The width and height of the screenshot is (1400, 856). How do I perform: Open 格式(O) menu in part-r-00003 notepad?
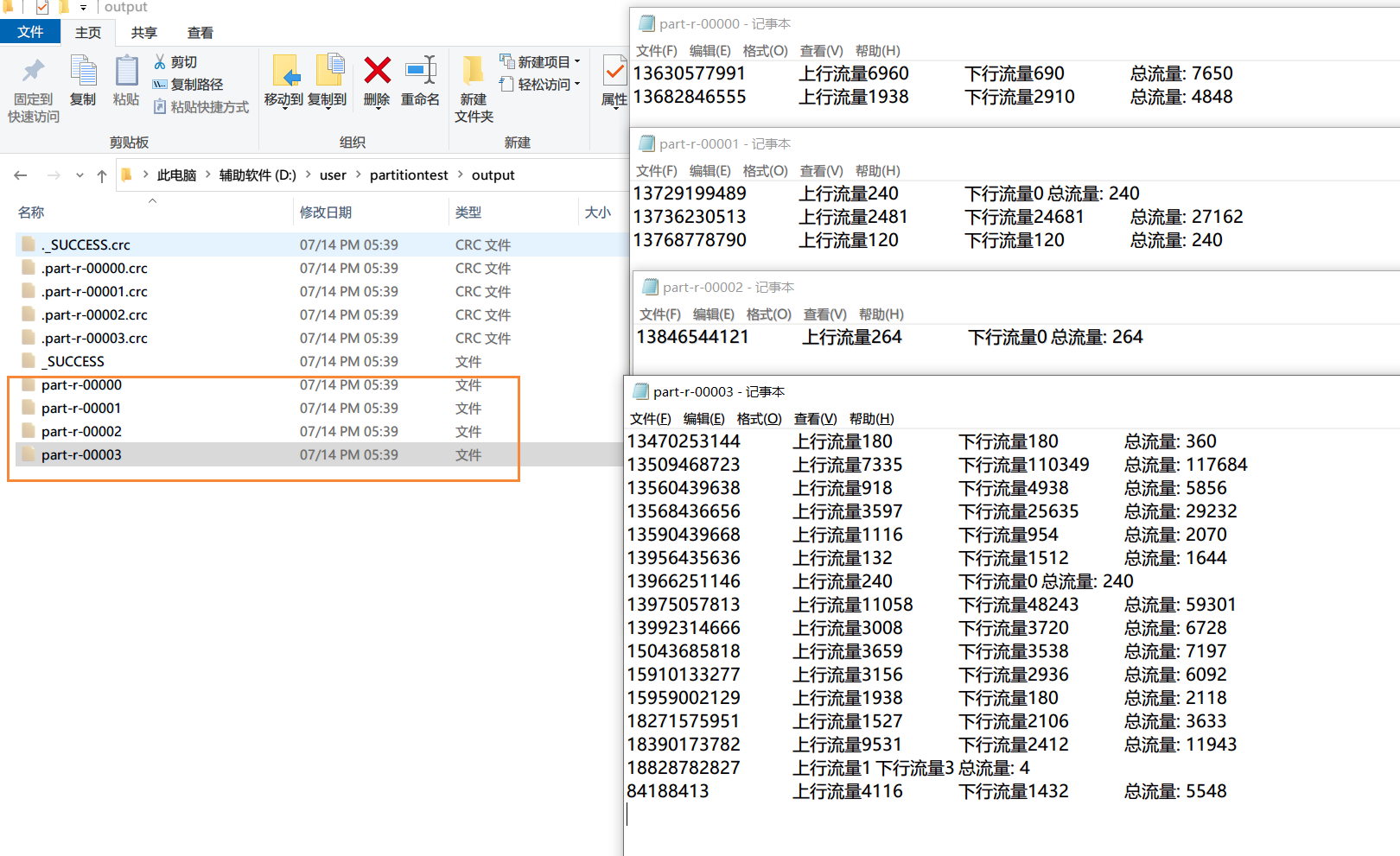[759, 419]
